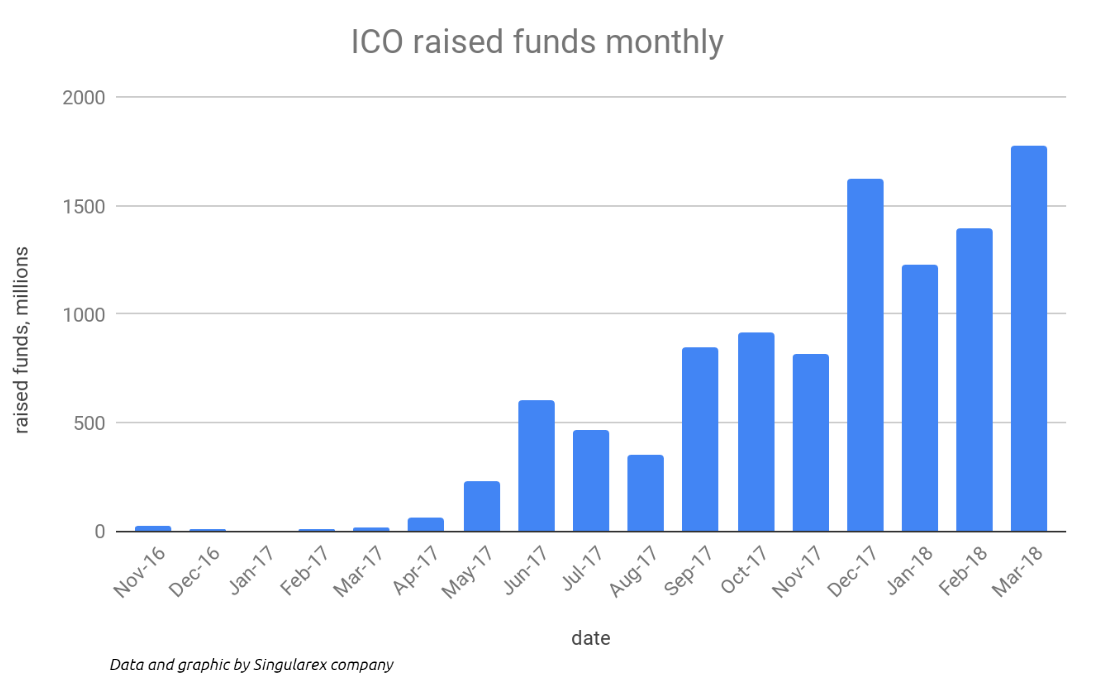Click the Feb-18 bar
This screenshot has width=1100, height=677.
(974, 380)
